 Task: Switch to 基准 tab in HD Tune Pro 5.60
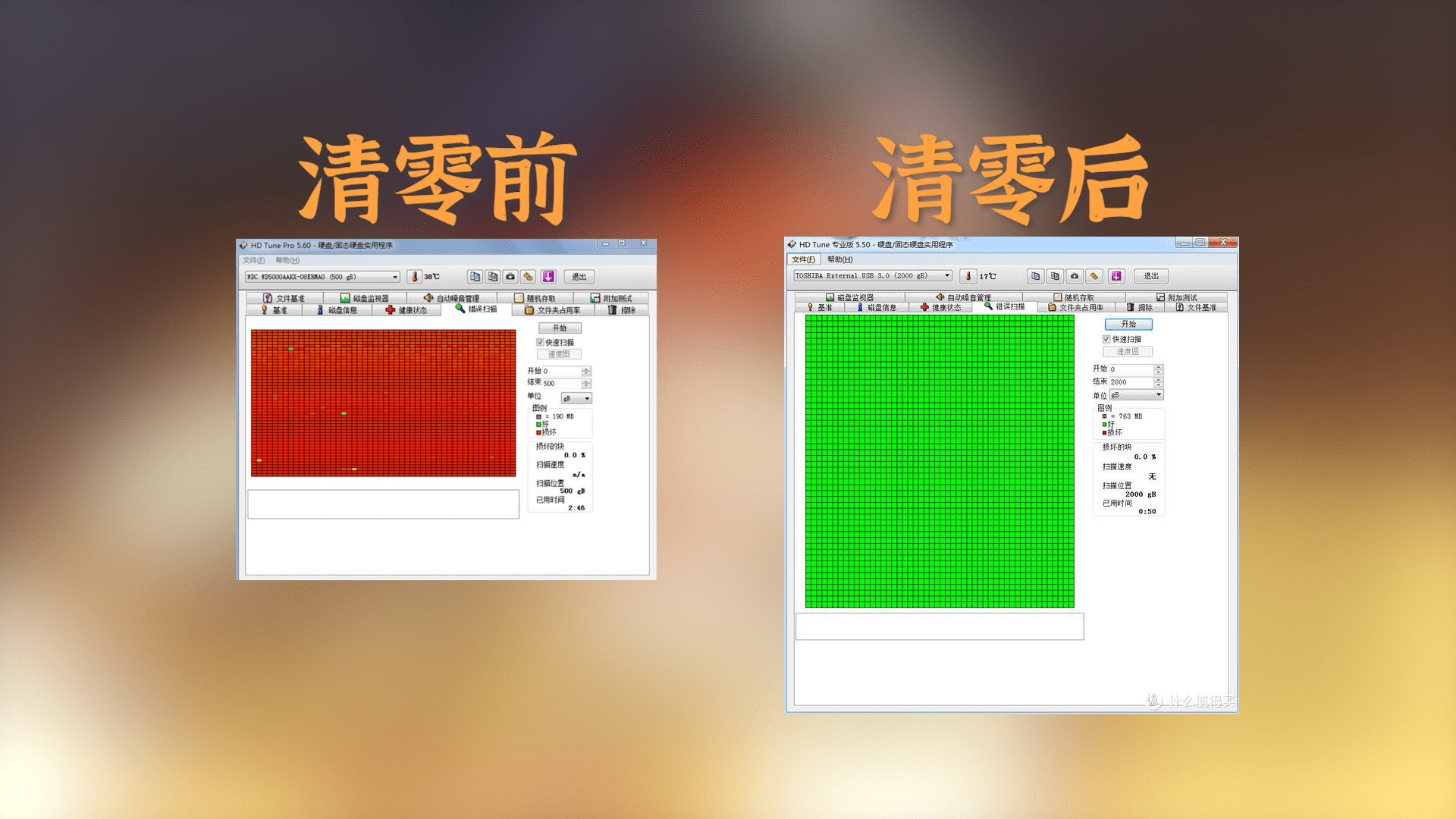click(275, 310)
